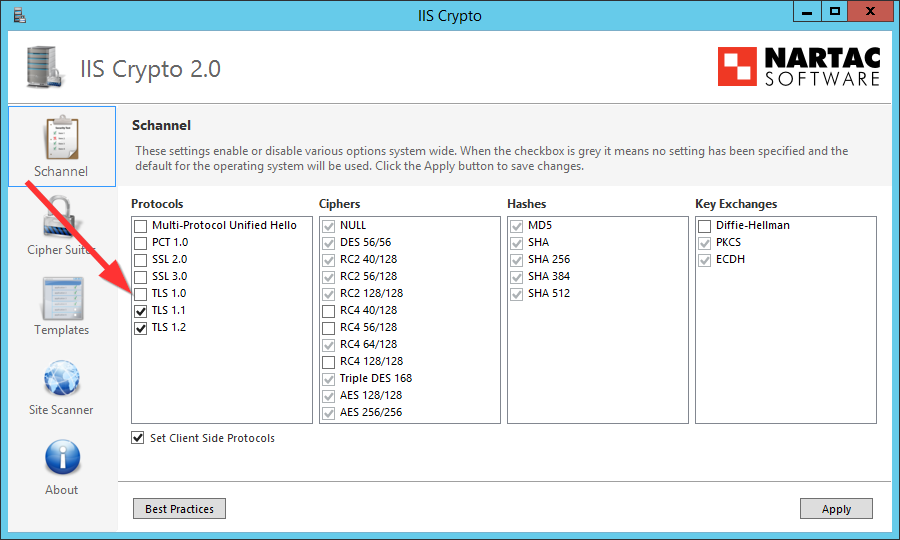Uncheck the TLS 1.2 protocol

tap(141, 328)
